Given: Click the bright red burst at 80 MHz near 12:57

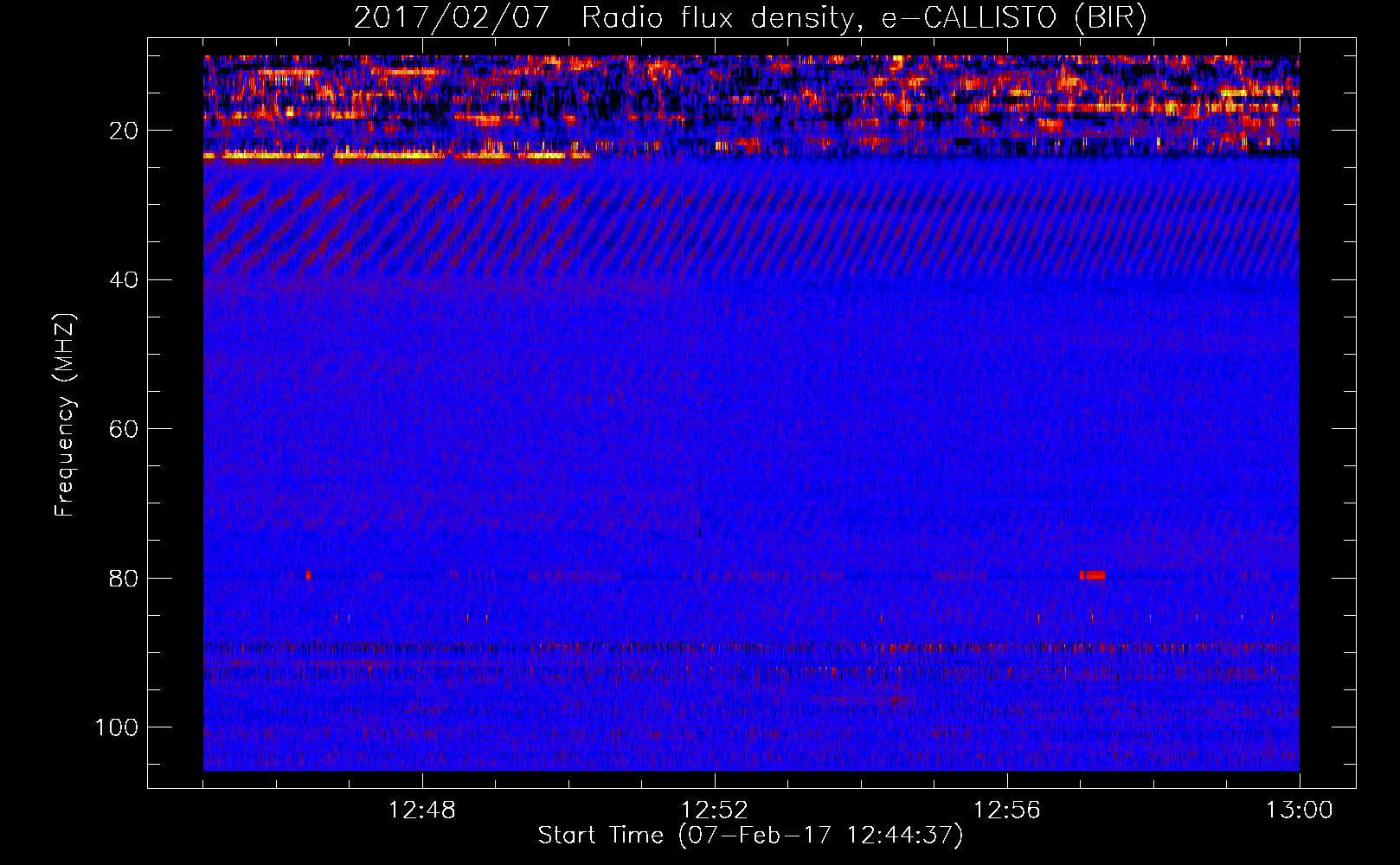Looking at the screenshot, I should point(1092,575).
